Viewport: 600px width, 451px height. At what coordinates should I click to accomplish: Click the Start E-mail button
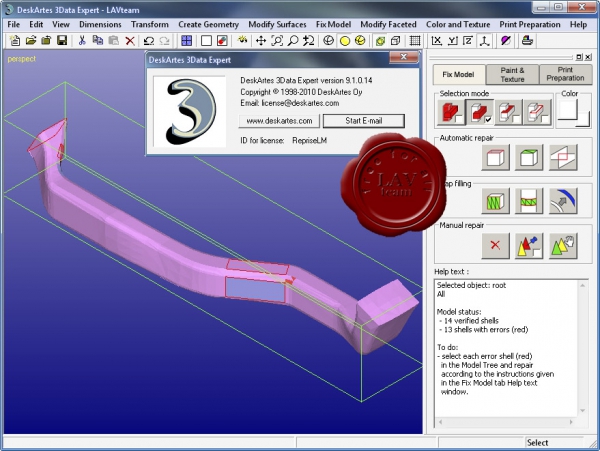[364, 121]
